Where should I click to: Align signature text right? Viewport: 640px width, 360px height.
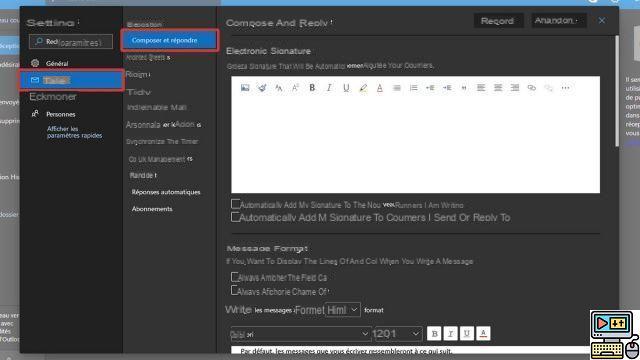coord(515,88)
